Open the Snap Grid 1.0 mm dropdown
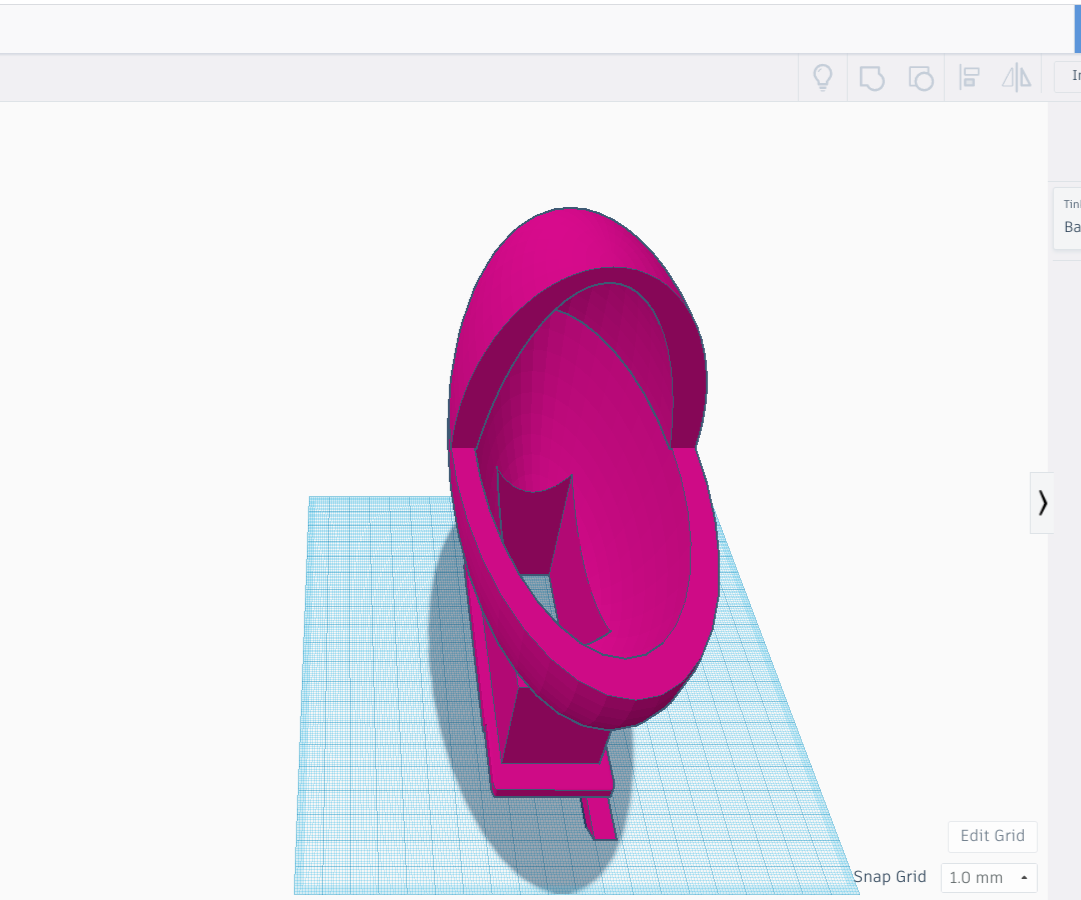The width and height of the screenshot is (1081, 900). coord(989,877)
